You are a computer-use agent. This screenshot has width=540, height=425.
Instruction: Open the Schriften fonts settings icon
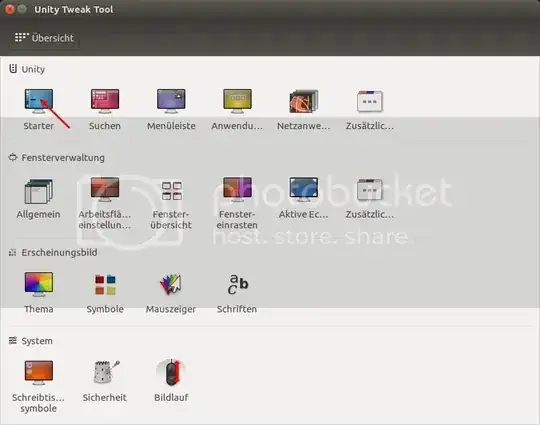click(238, 284)
